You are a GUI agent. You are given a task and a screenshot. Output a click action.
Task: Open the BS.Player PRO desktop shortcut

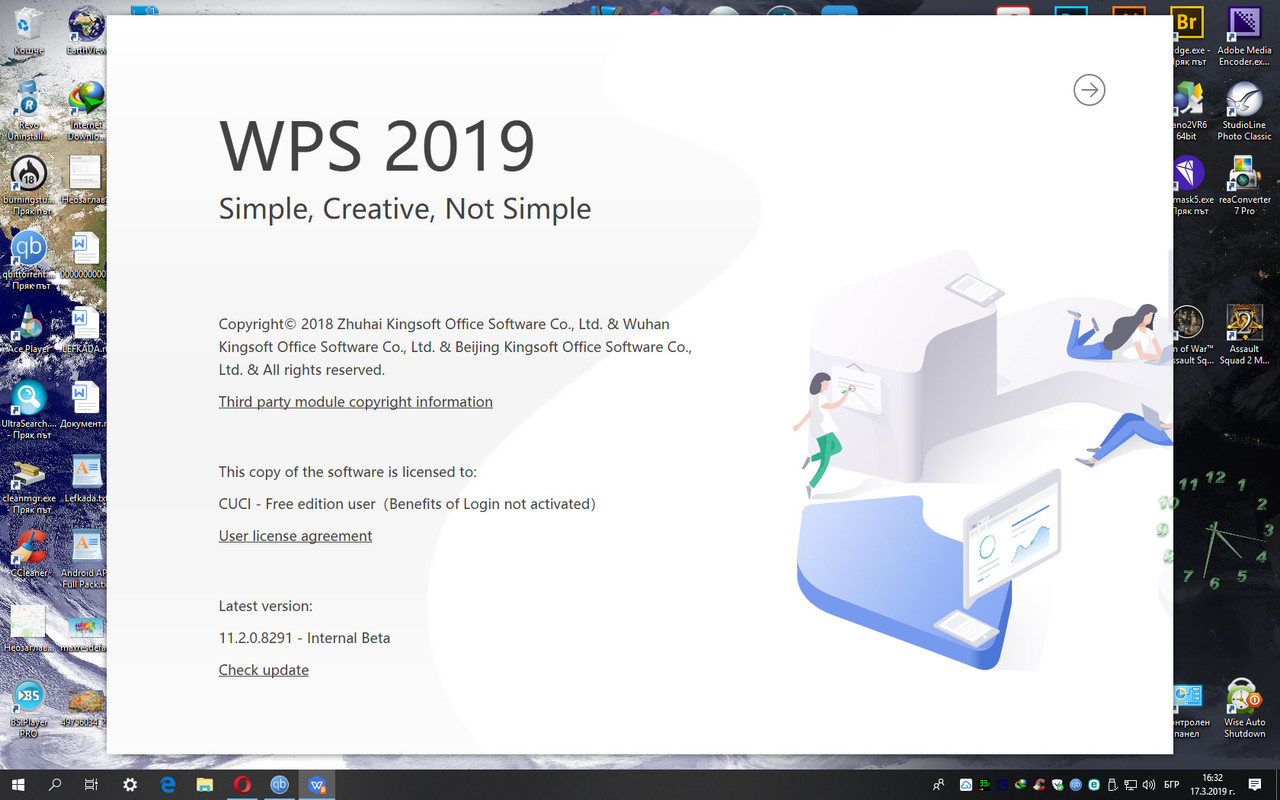[29, 709]
